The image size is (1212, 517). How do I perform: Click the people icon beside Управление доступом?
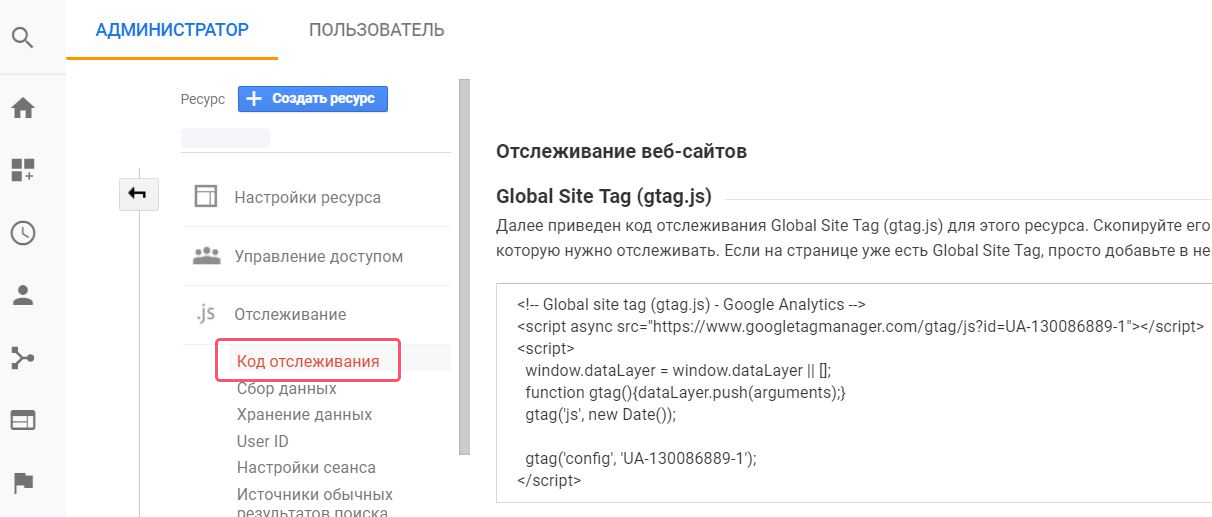206,256
